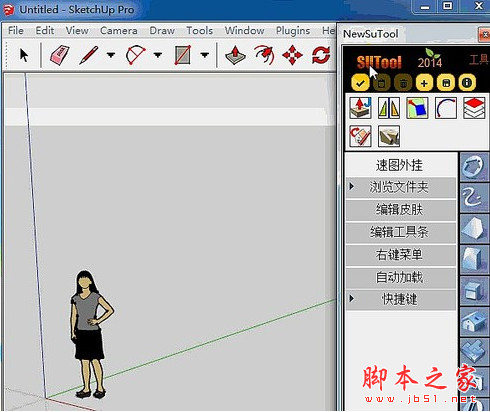The image size is (490, 412).
Task: Click the 浏览文件夹 button
Action: point(401,187)
